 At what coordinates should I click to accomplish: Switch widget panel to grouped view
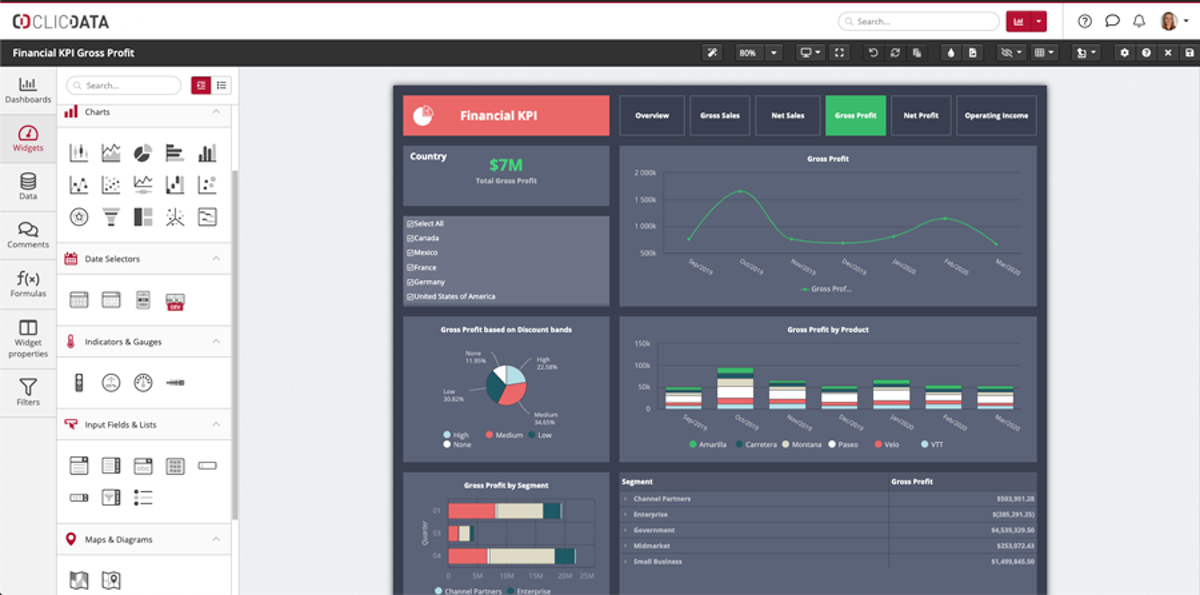(x=201, y=86)
